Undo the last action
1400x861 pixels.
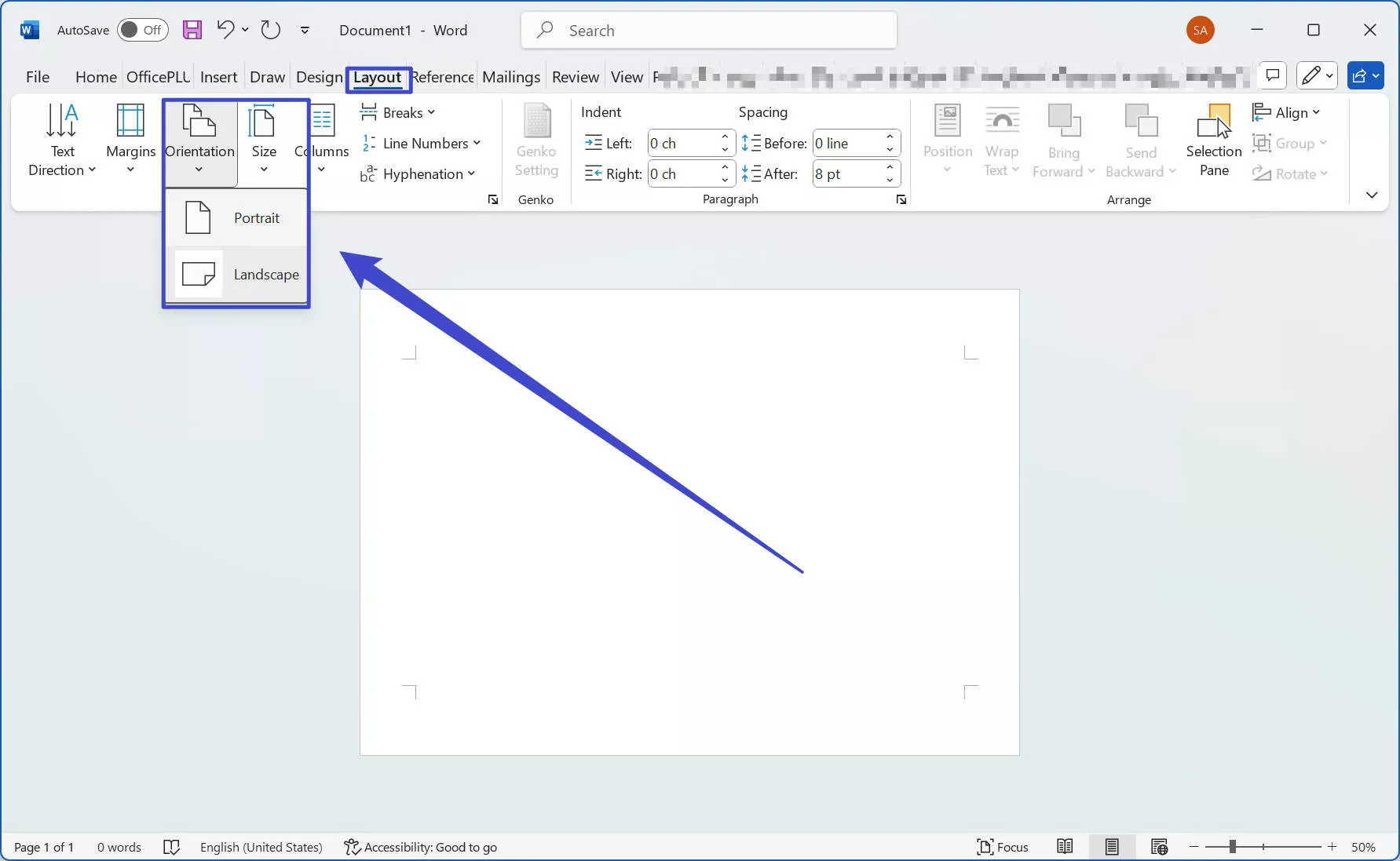point(225,30)
